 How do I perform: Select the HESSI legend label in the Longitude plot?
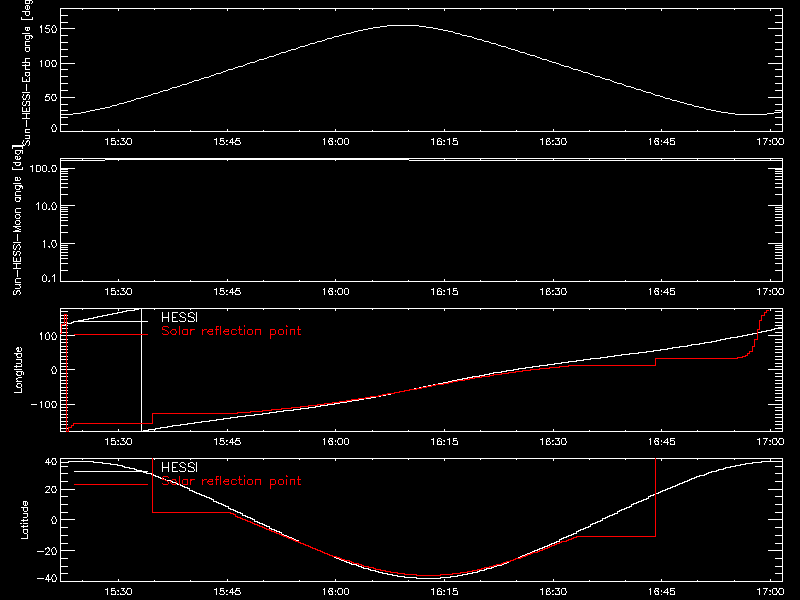tap(179, 317)
